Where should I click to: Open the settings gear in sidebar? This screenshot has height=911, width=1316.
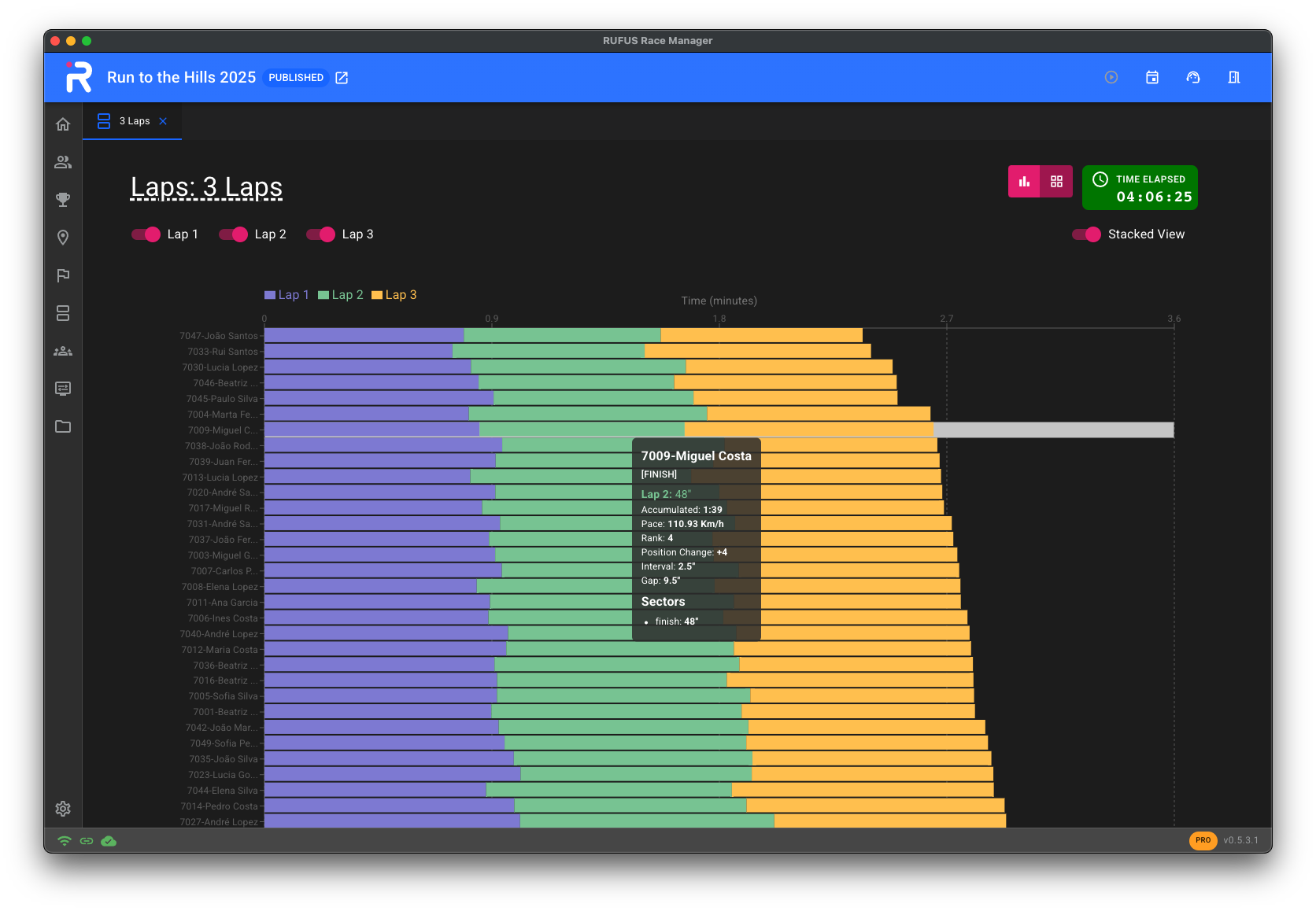(63, 809)
